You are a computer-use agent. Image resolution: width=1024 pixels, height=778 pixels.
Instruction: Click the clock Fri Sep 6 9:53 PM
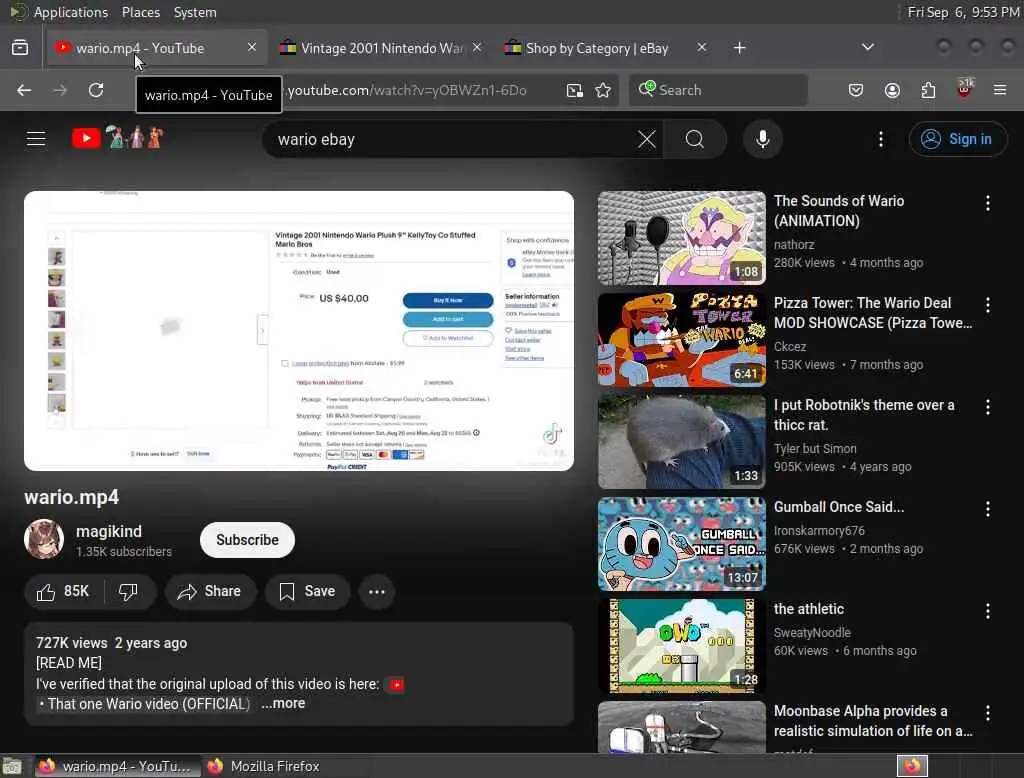[x=963, y=12]
